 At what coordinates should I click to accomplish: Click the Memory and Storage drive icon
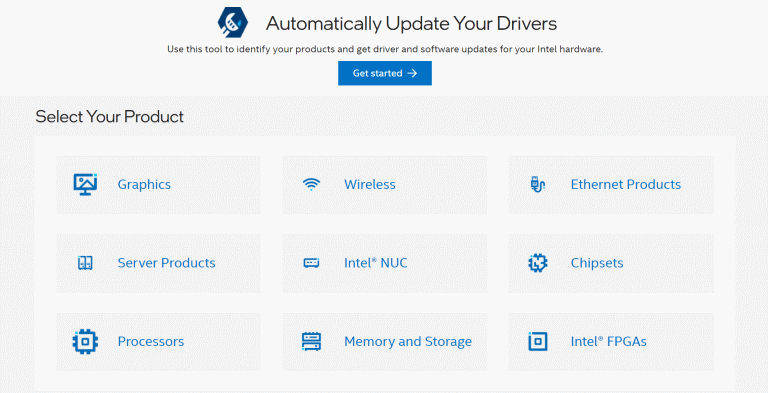click(x=311, y=342)
